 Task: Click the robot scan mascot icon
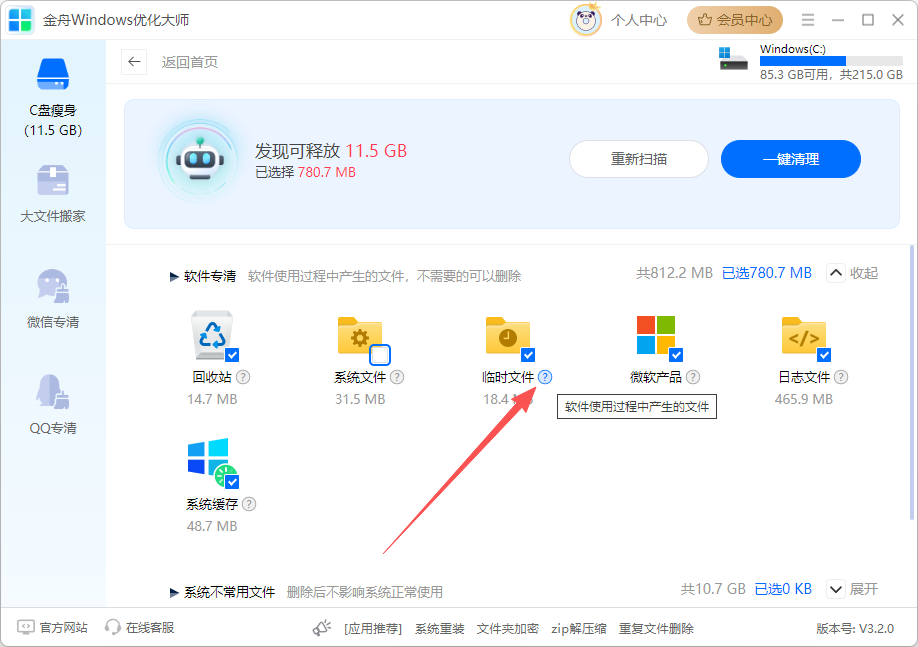click(x=200, y=160)
